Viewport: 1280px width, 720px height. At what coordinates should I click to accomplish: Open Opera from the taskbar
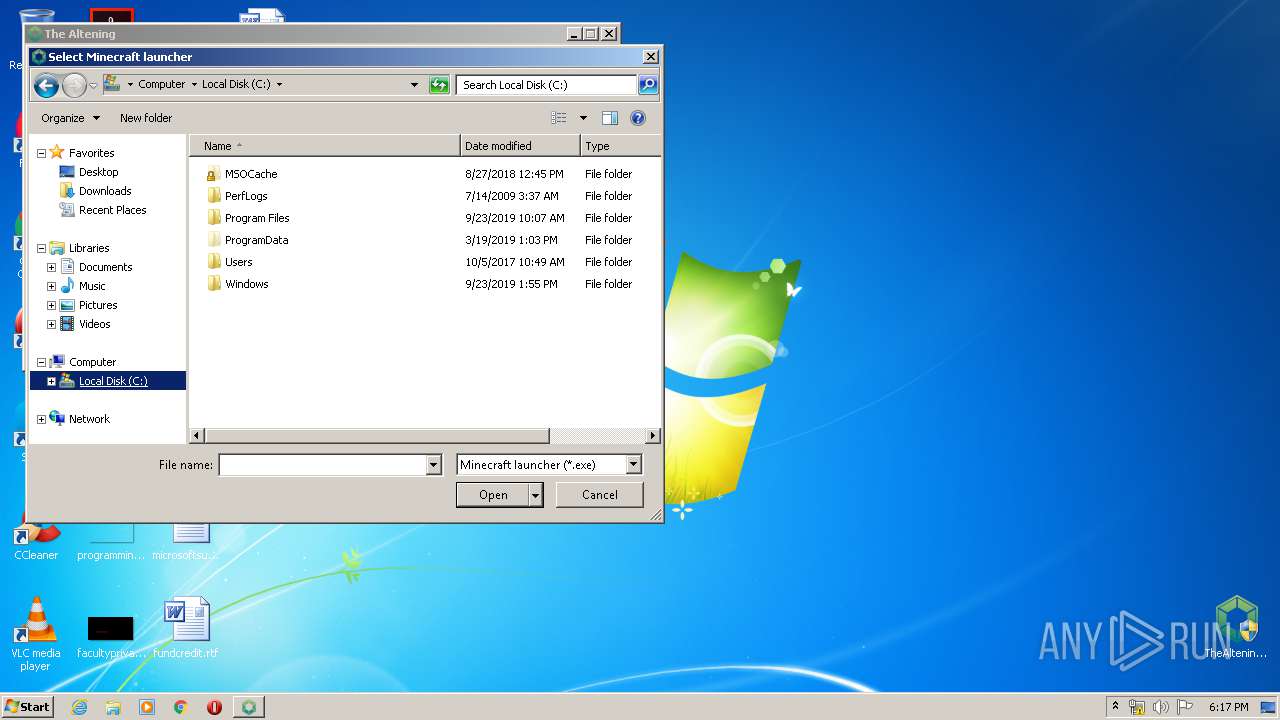(x=214, y=707)
